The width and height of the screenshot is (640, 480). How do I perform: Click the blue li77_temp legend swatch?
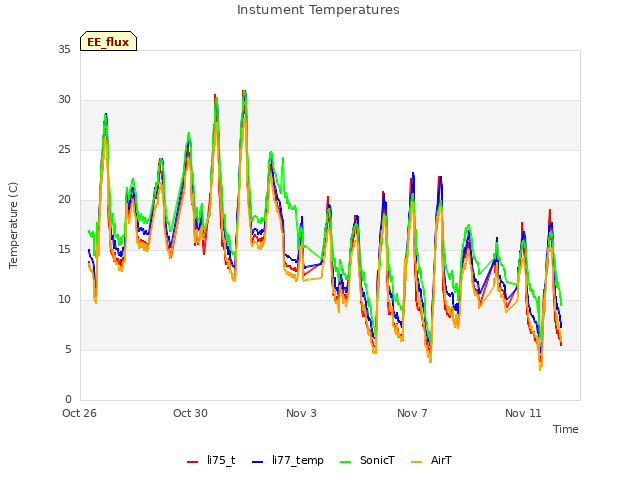[x=258, y=462]
